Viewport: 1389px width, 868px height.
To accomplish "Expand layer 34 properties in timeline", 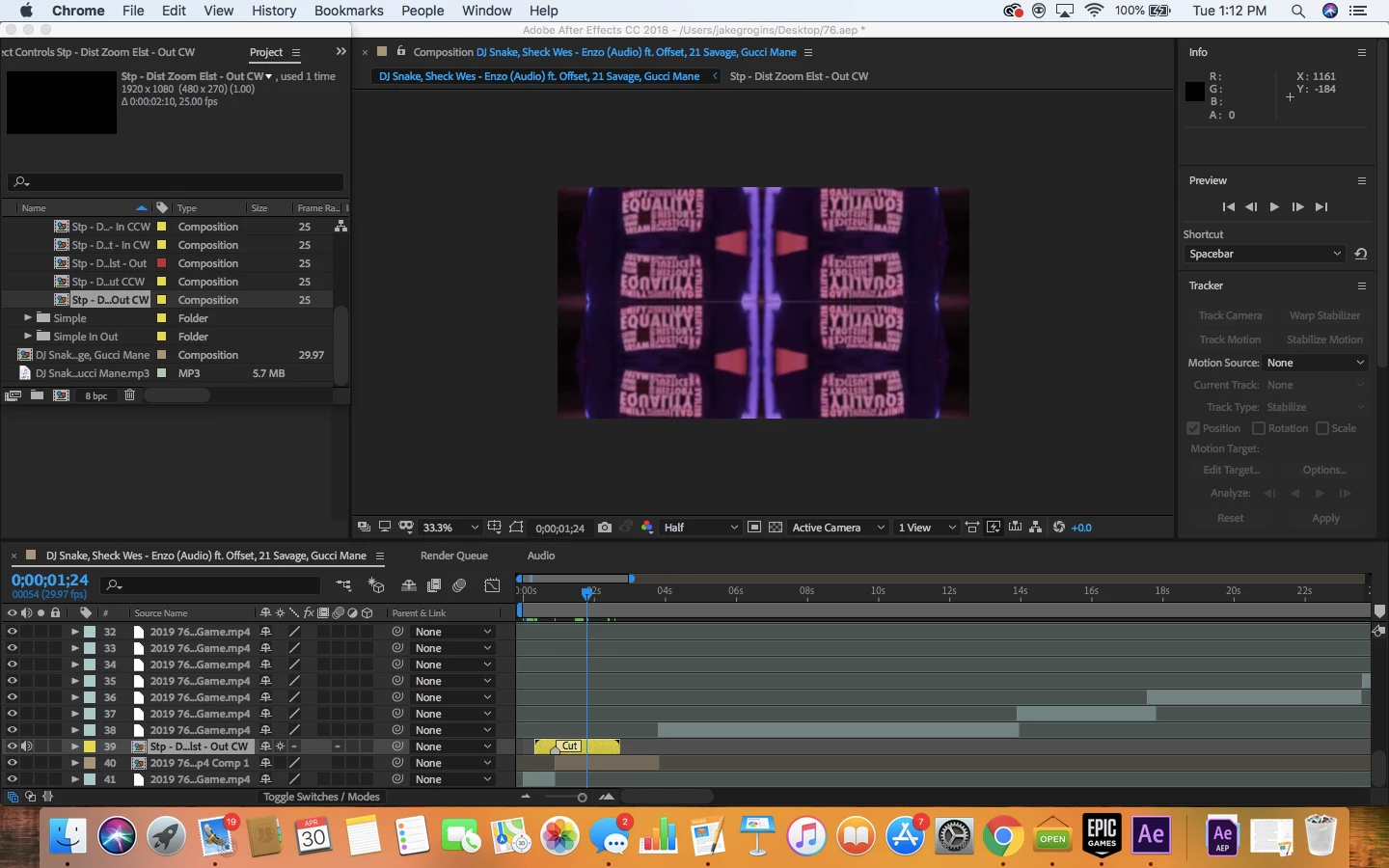I will coord(74,665).
